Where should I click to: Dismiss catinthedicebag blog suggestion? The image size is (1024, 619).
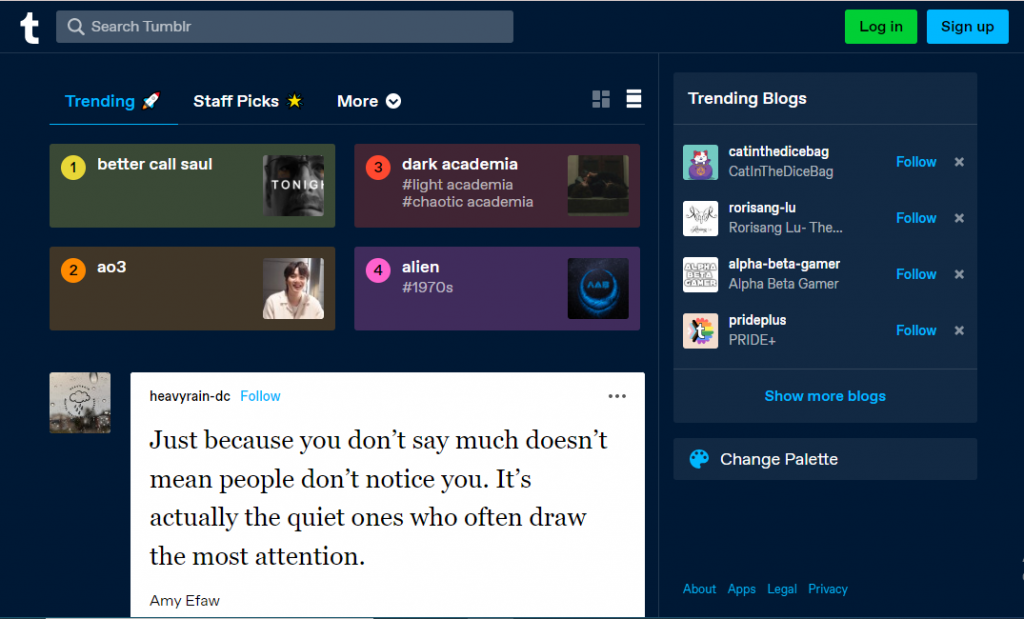point(959,162)
